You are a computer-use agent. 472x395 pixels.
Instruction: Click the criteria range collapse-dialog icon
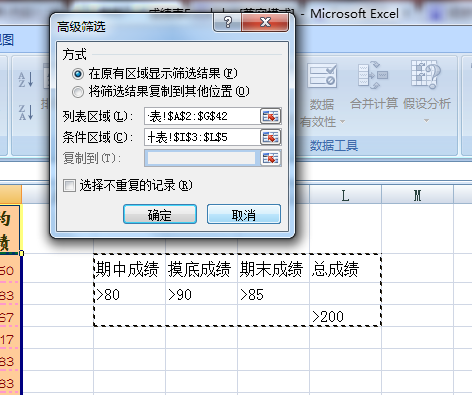[x=270, y=137]
